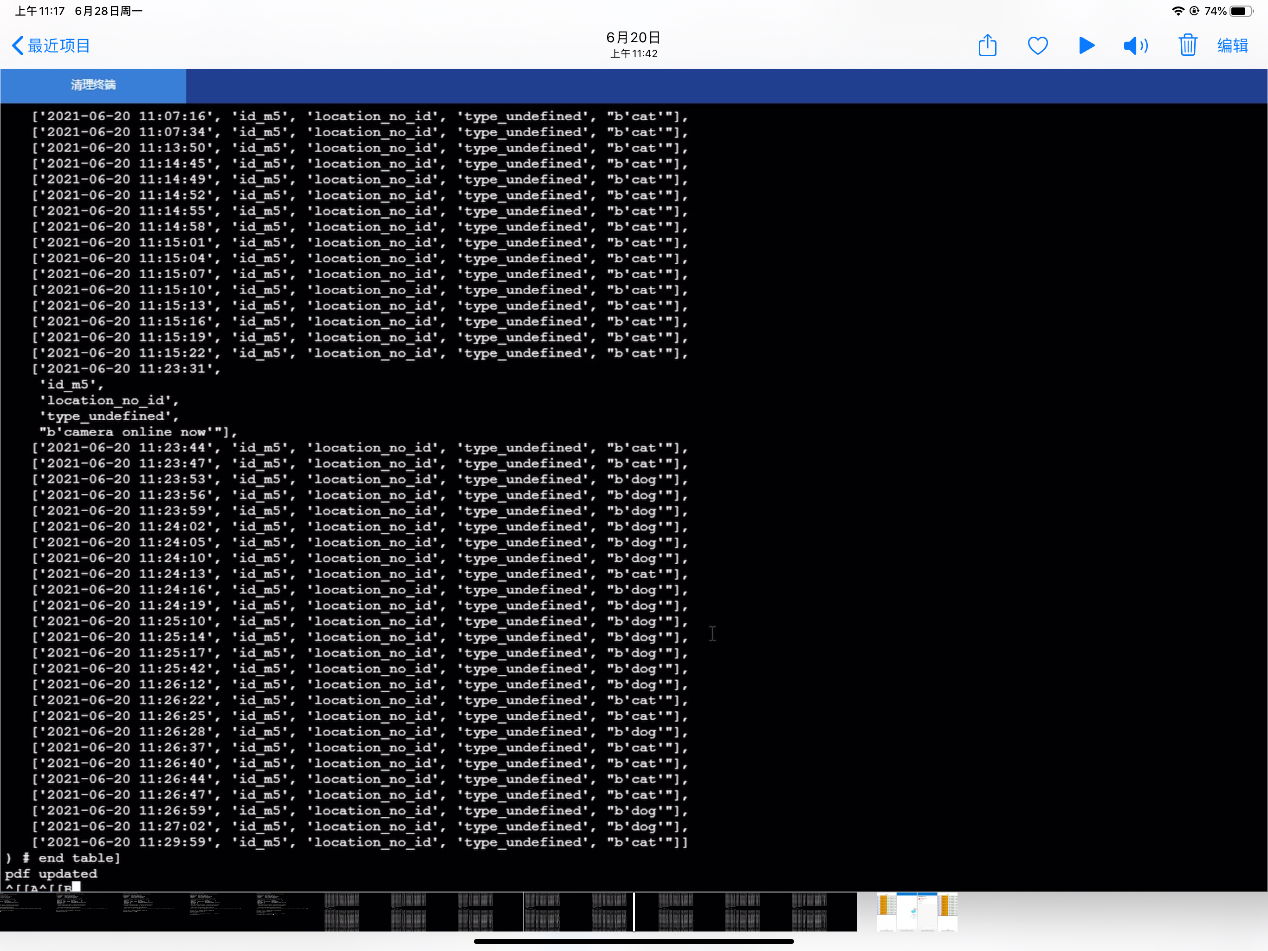The image size is (1268, 951).
Task: Click the 清理终端 tab in the terminal
Action: [x=93, y=85]
